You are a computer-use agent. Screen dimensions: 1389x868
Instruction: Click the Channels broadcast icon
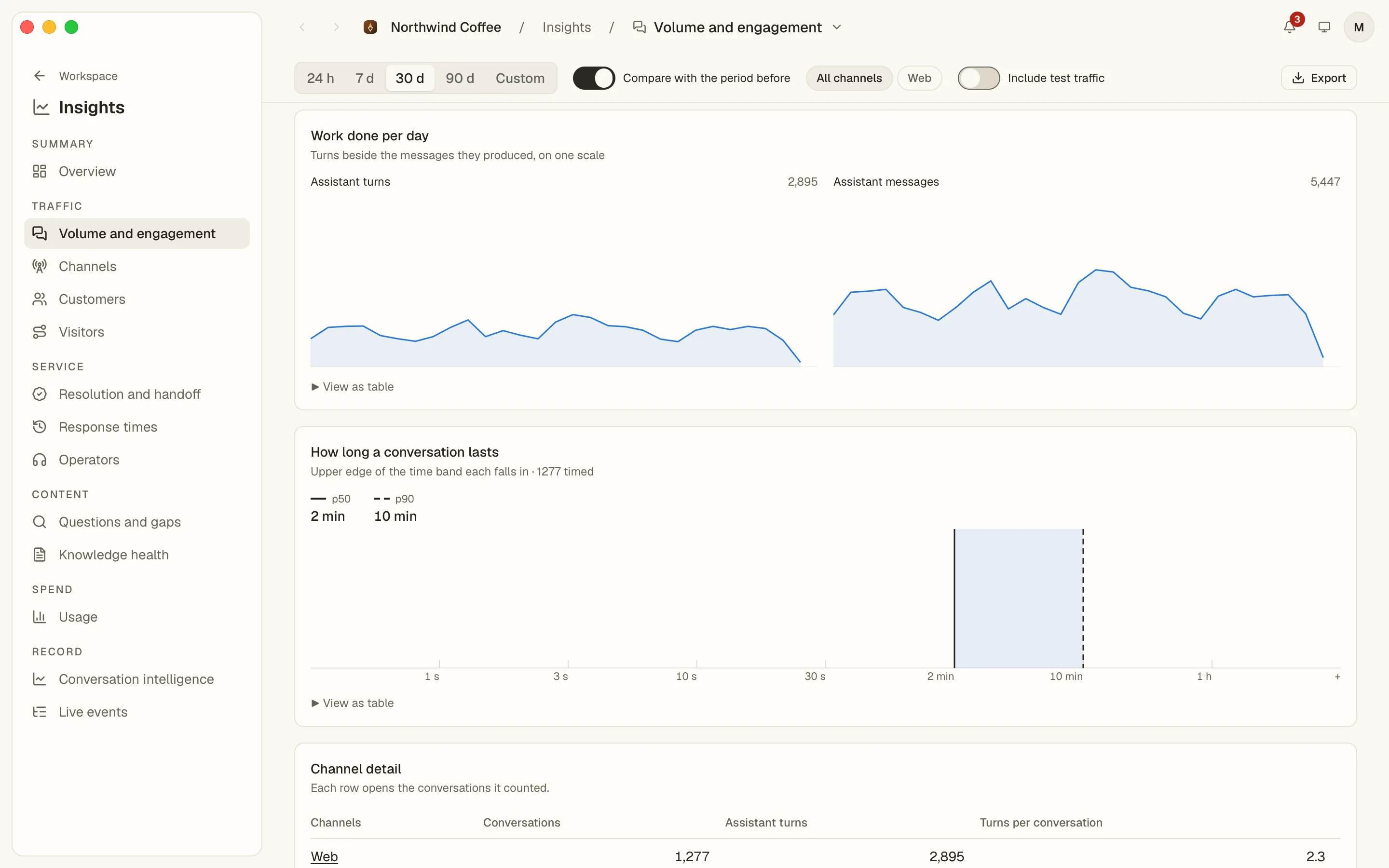point(40,266)
